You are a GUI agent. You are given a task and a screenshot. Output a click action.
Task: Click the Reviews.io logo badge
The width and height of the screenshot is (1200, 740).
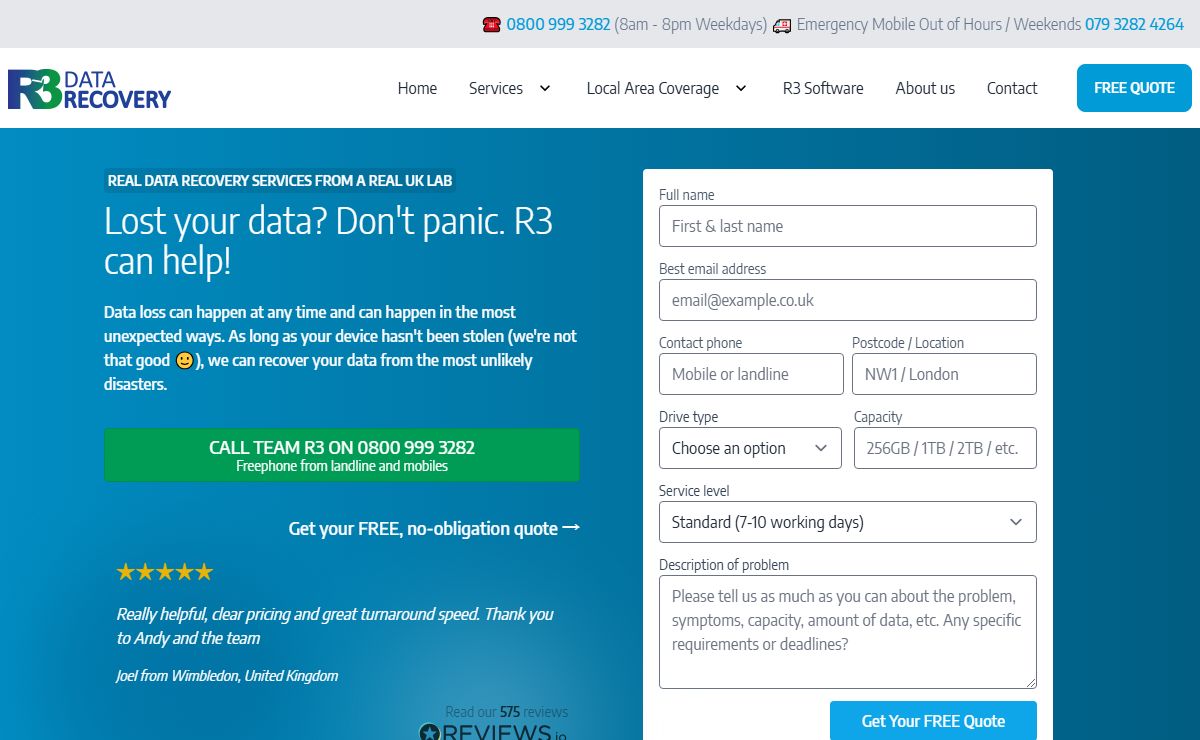coord(492,730)
